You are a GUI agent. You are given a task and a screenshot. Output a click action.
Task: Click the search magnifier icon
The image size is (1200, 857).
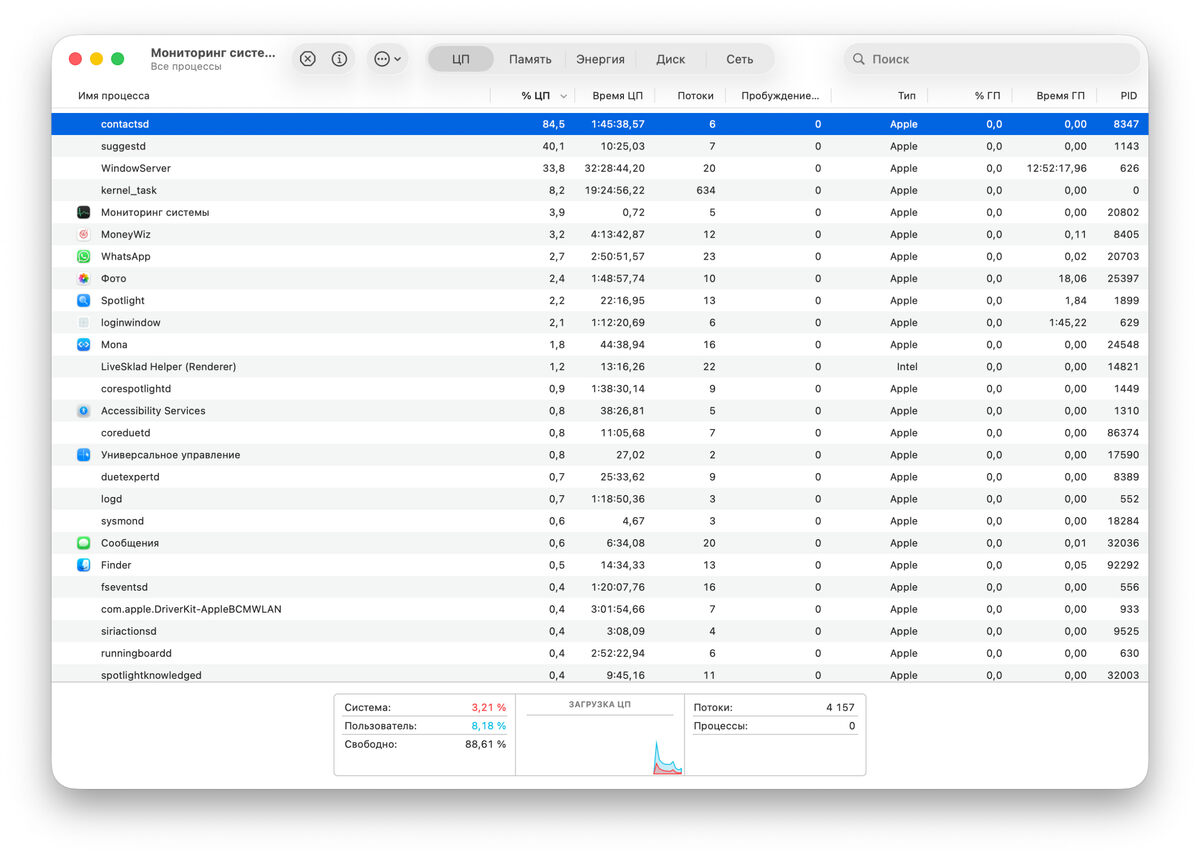pos(858,59)
